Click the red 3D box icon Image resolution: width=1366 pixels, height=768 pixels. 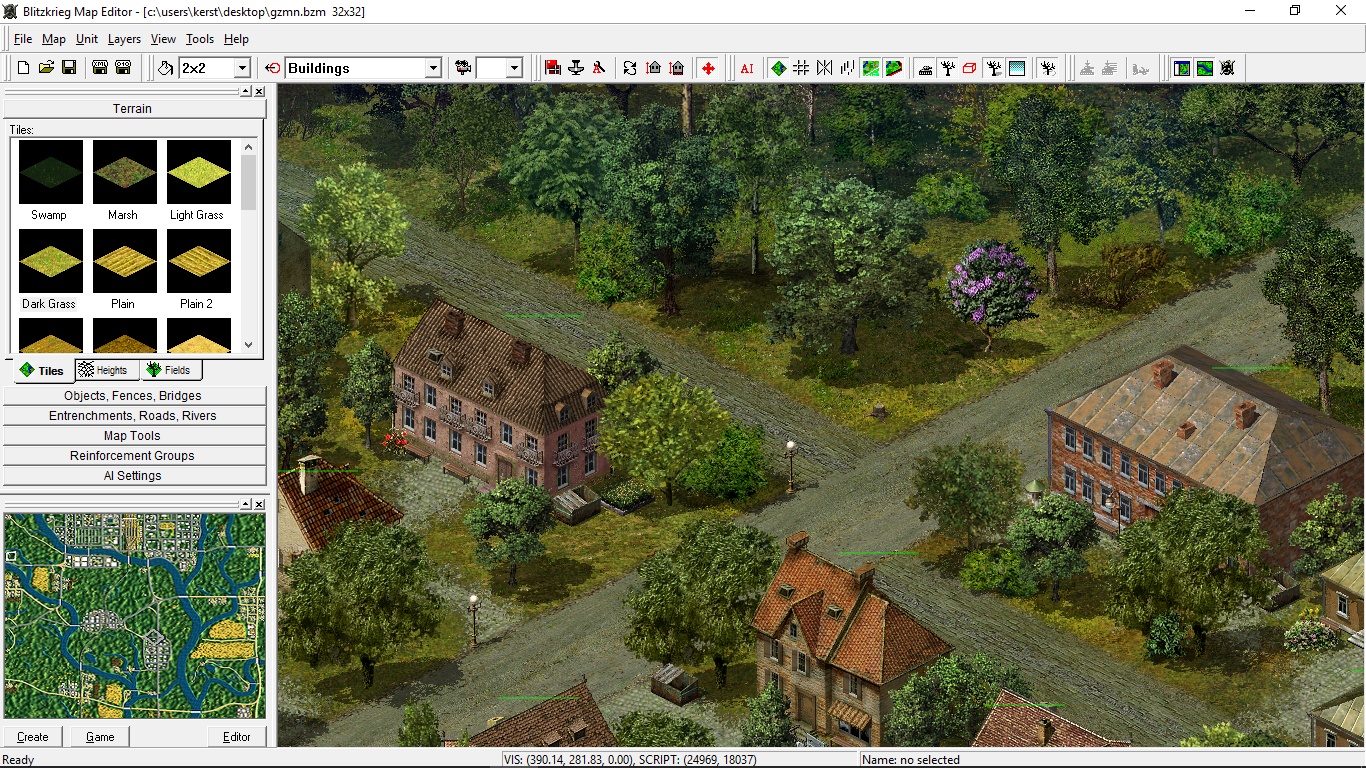(x=970, y=68)
